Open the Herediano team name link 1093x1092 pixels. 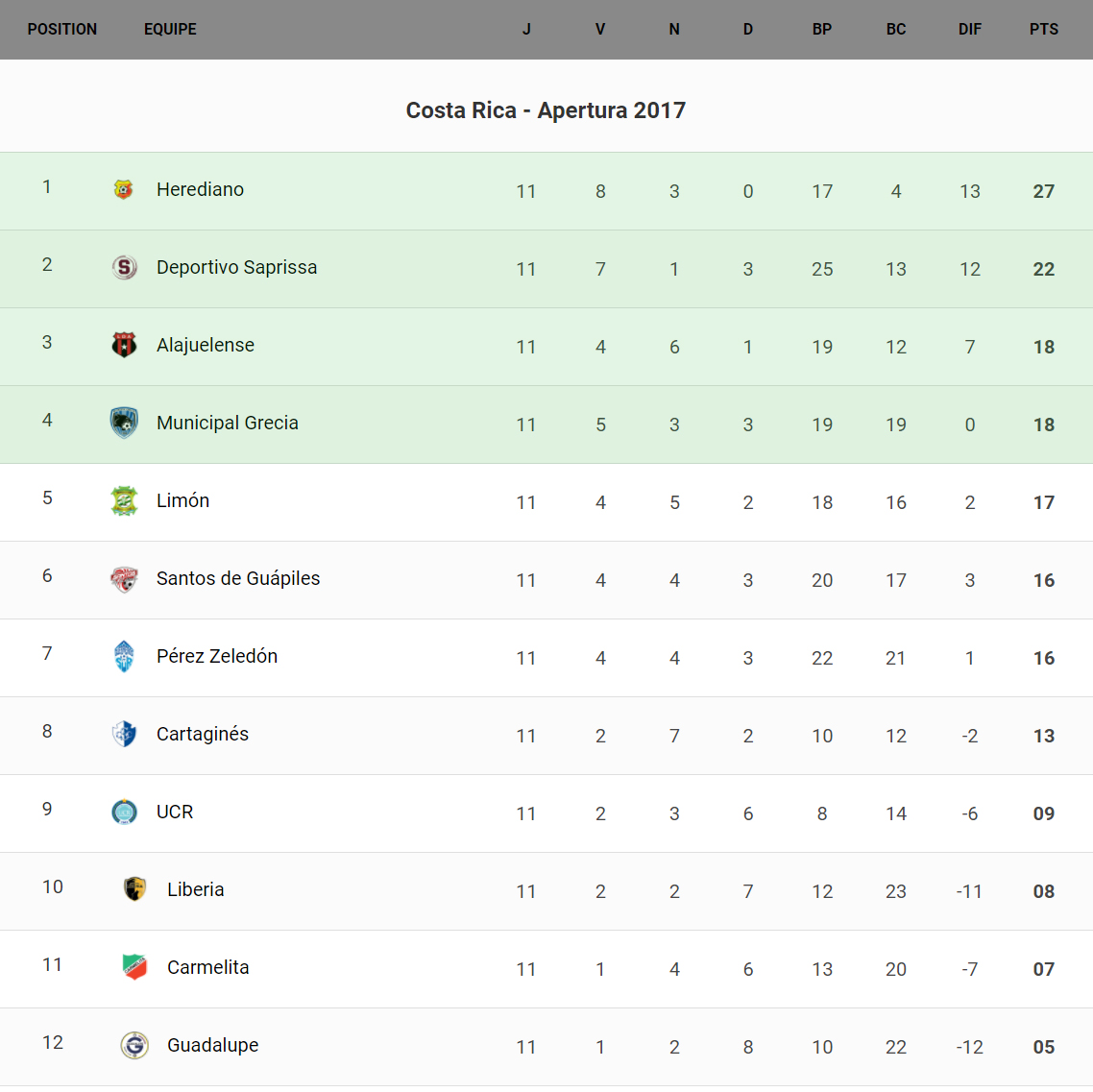[200, 189]
